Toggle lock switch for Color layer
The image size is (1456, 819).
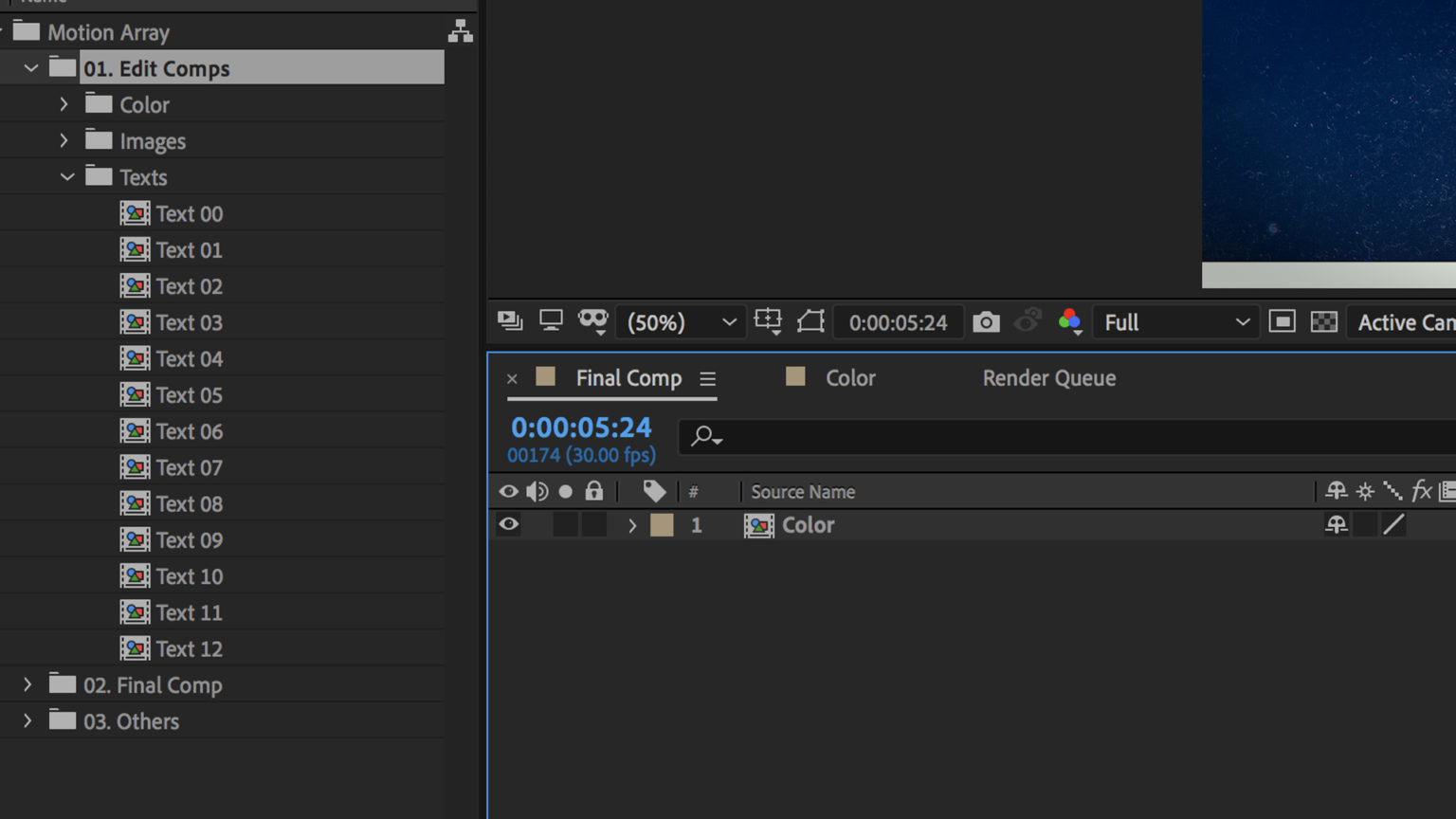(x=594, y=525)
